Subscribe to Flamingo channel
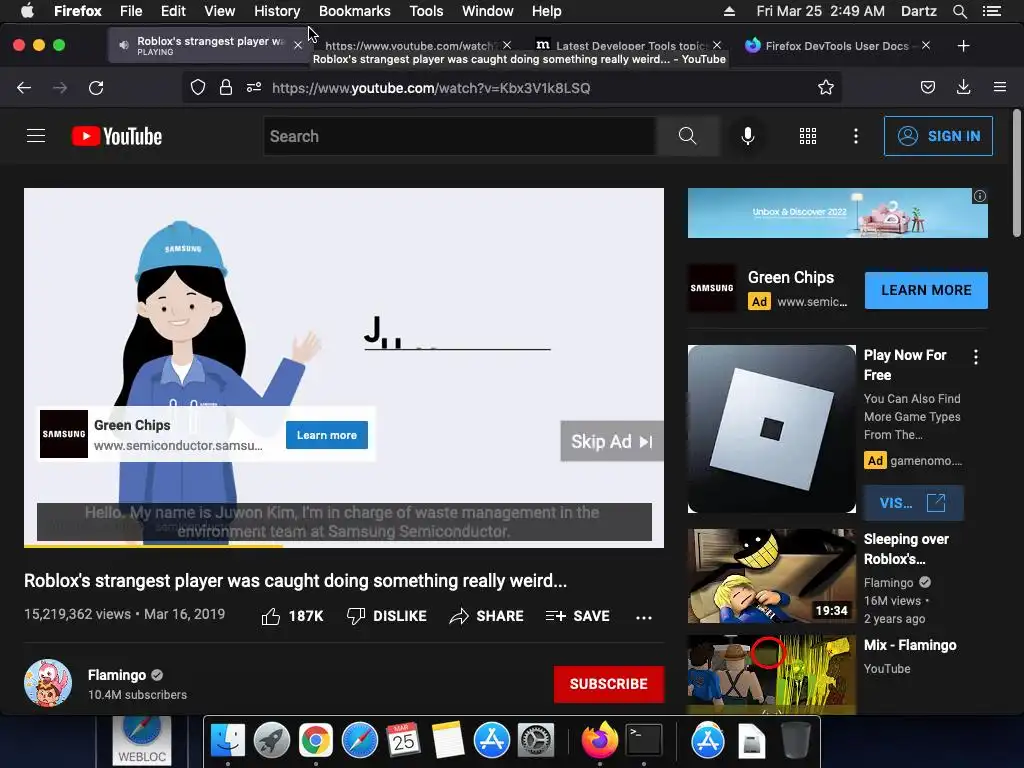This screenshot has height=768, width=1024. pyautogui.click(x=609, y=684)
